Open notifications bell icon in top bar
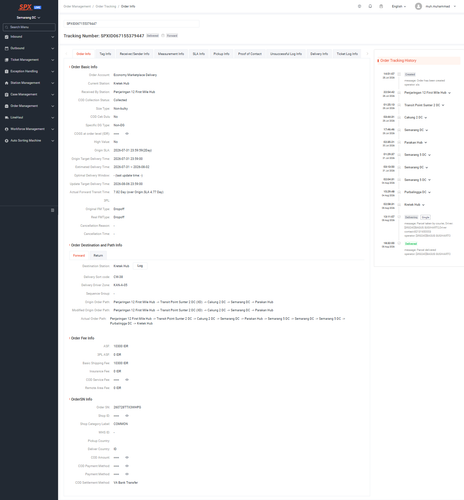Viewport: 464px width, 500px height. [x=370, y=6]
